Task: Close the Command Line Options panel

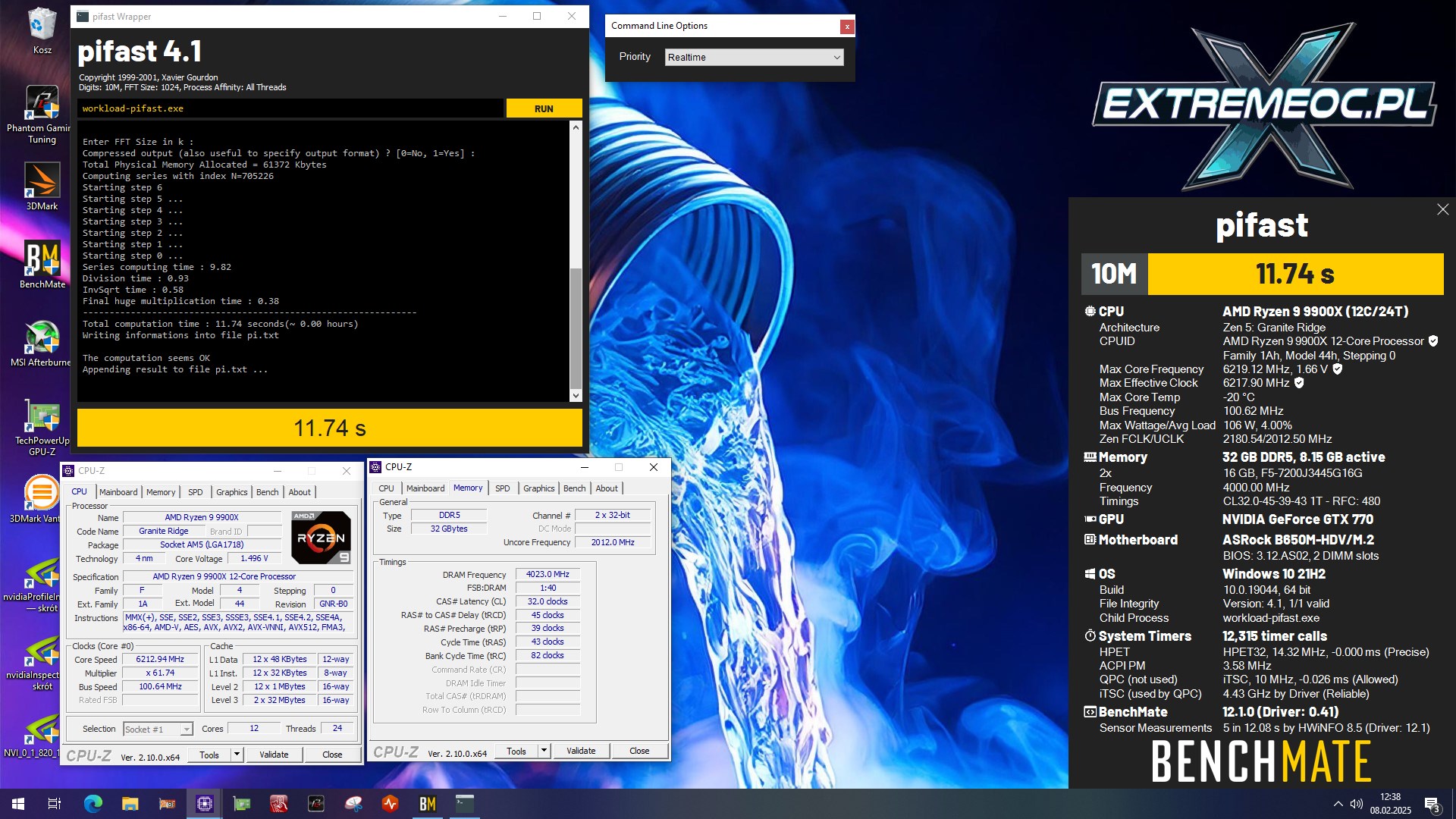Action: point(847,27)
